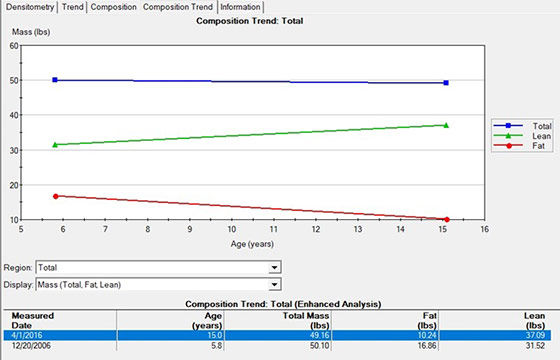Click the 16.86 fat value cell
560x360 pixels.
(x=427, y=346)
